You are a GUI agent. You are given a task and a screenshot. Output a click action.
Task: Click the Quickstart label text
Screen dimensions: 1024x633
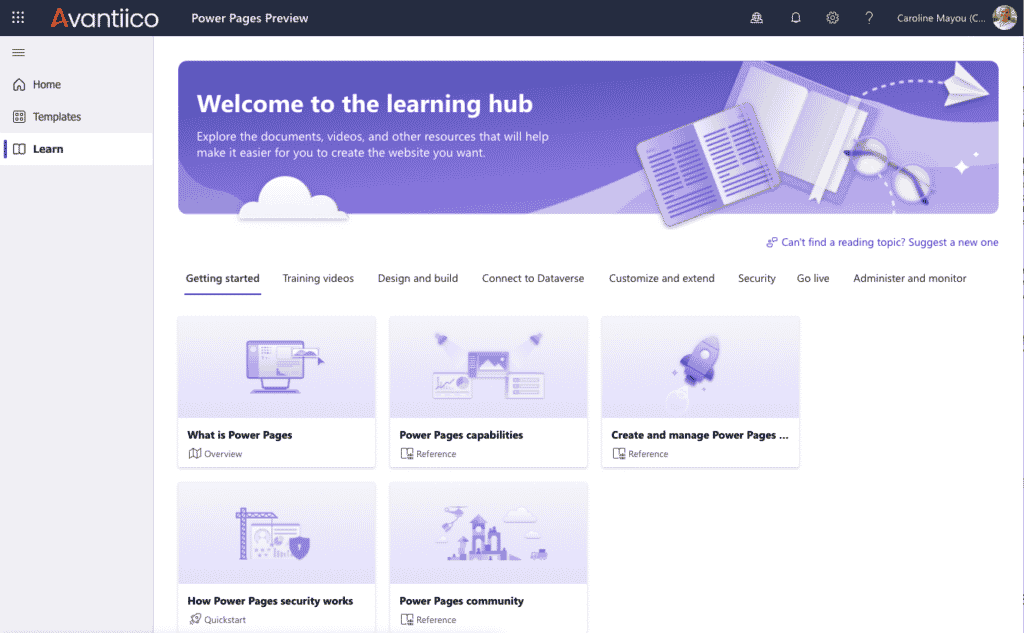(225, 619)
